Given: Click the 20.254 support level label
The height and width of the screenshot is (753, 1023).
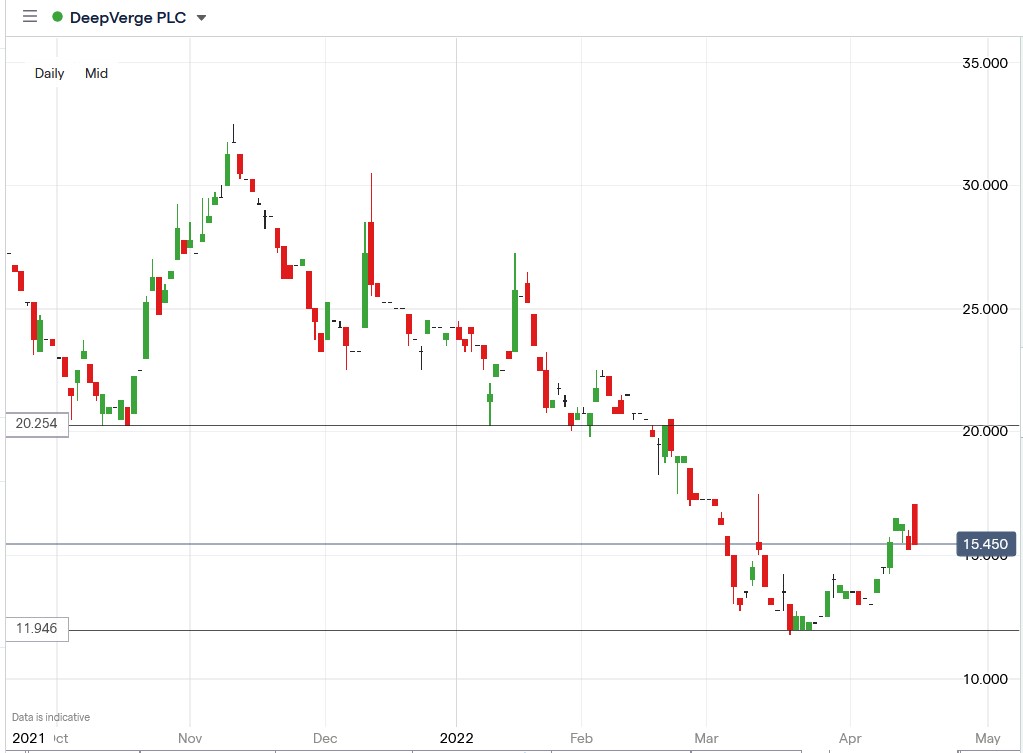Looking at the screenshot, I should point(34,424).
